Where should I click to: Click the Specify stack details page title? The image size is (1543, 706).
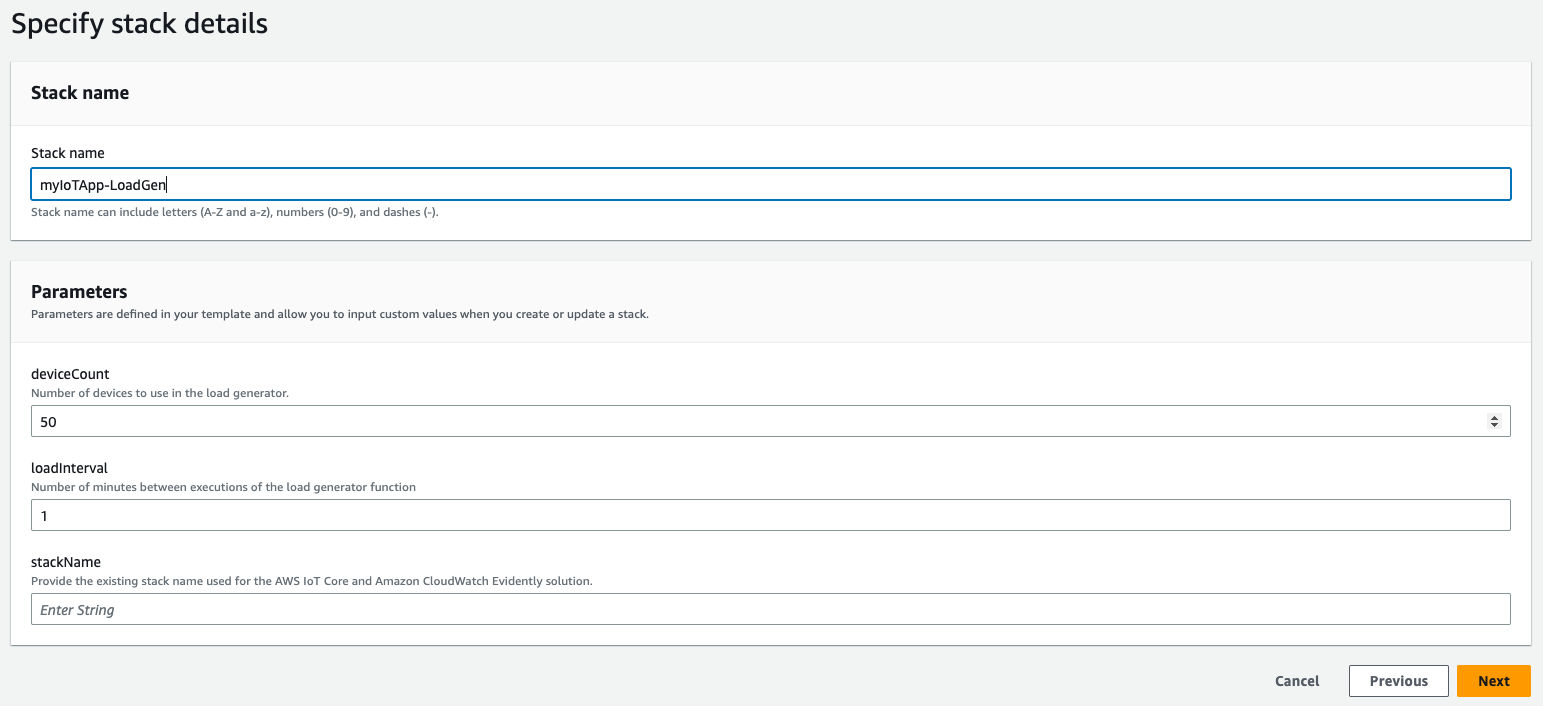tap(139, 23)
